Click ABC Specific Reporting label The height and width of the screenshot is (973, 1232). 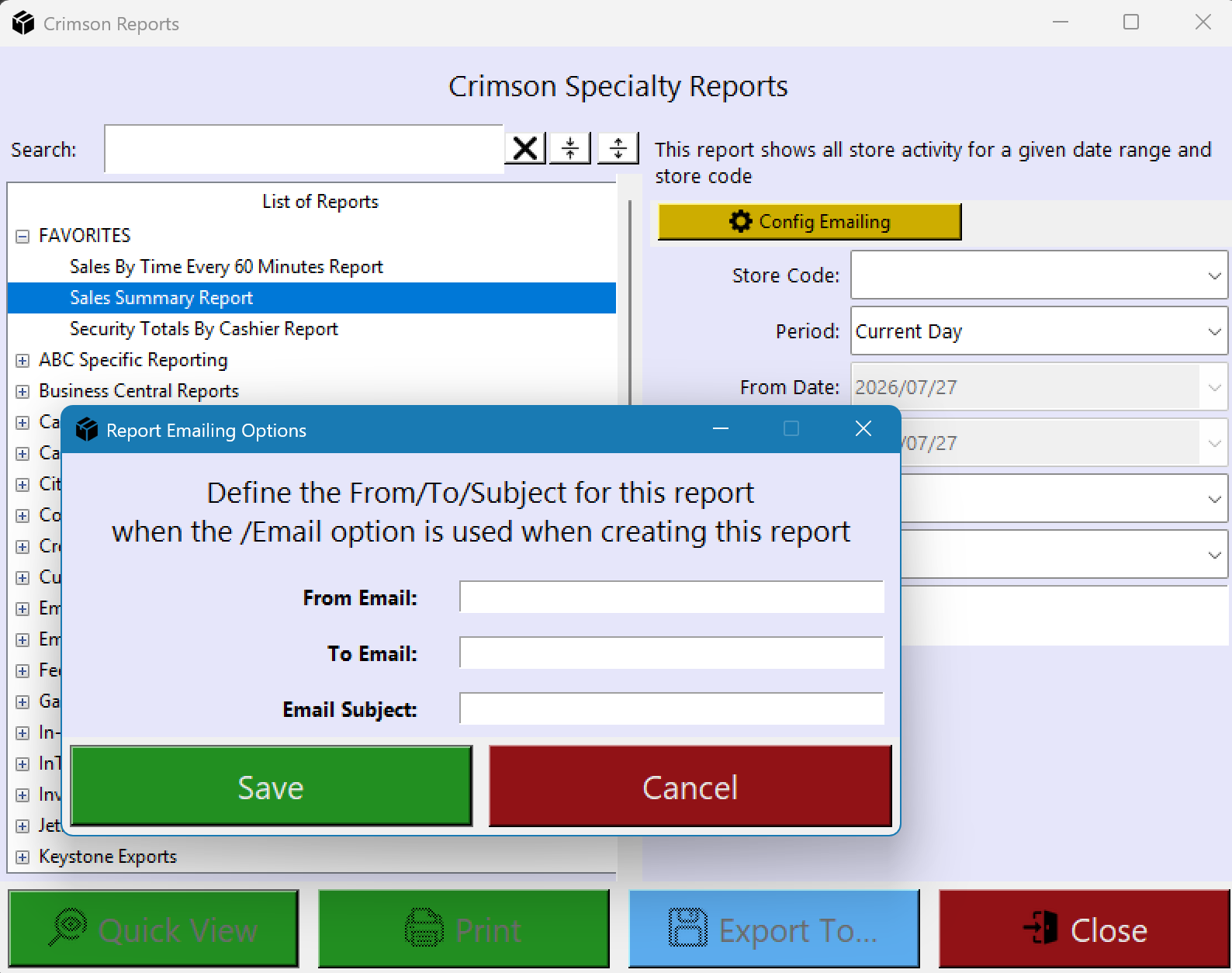point(133,360)
